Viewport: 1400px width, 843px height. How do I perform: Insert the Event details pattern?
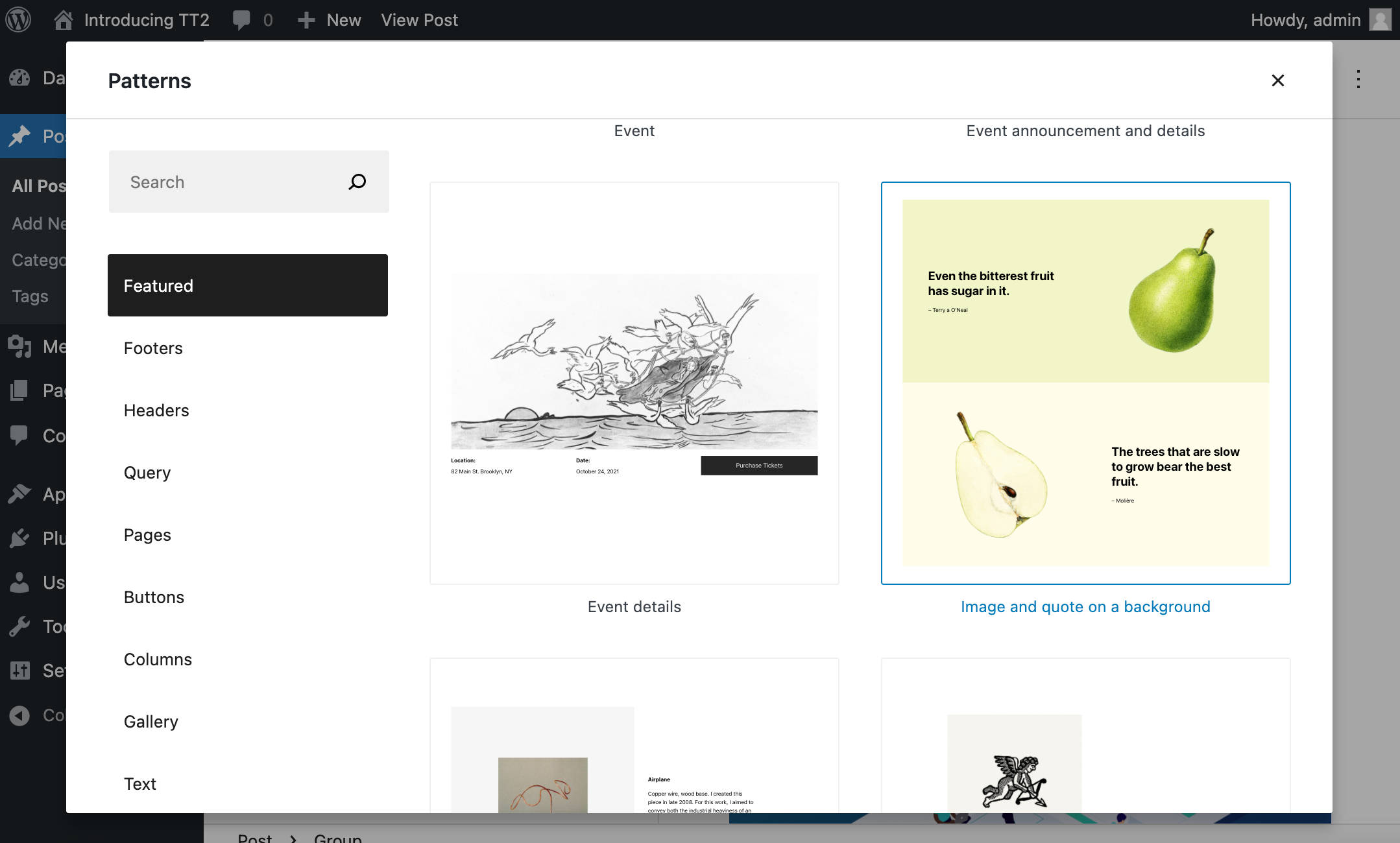pos(634,383)
